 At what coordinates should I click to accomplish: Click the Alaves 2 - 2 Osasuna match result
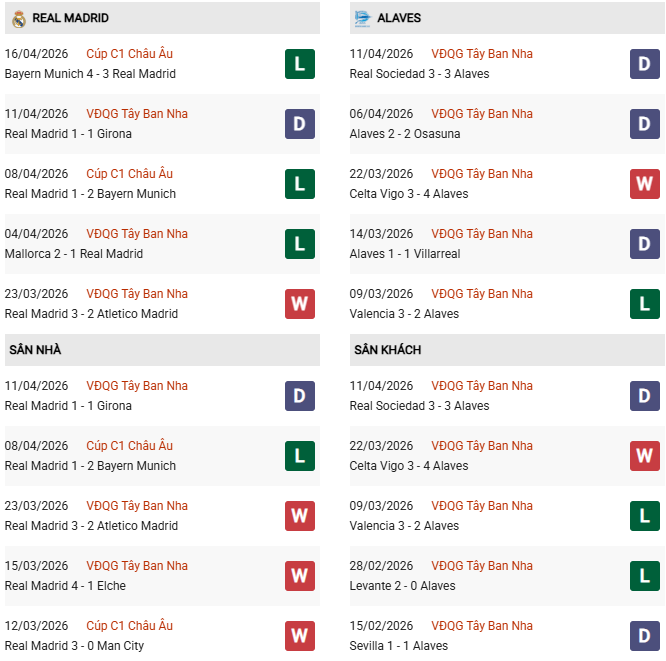click(405, 134)
